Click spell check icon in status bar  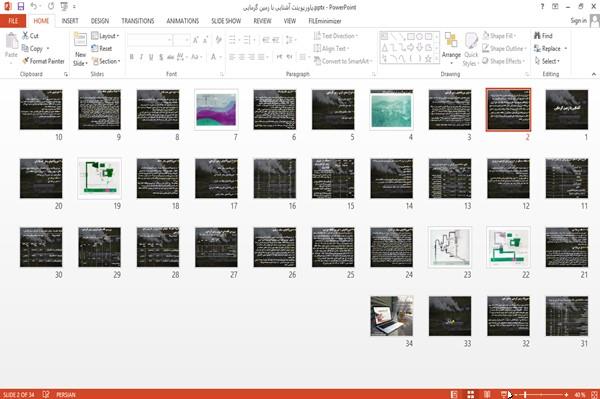[x=46, y=394]
